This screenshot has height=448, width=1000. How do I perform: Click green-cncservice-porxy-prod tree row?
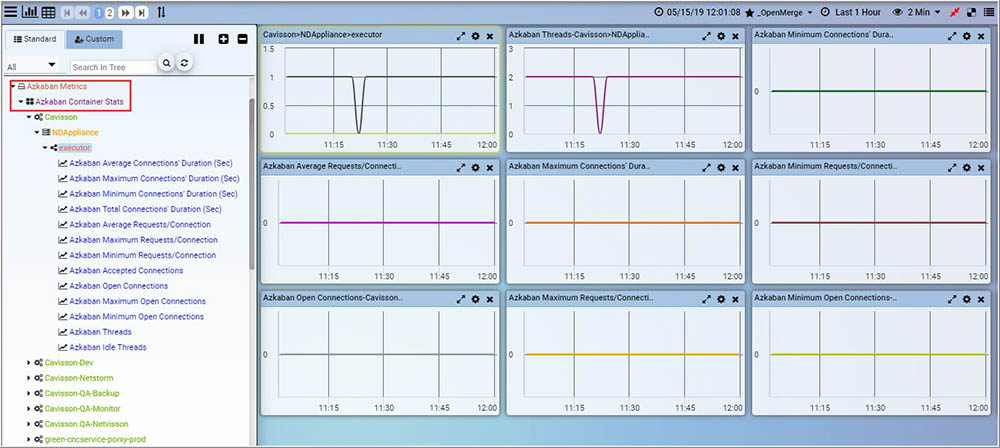coord(96,439)
